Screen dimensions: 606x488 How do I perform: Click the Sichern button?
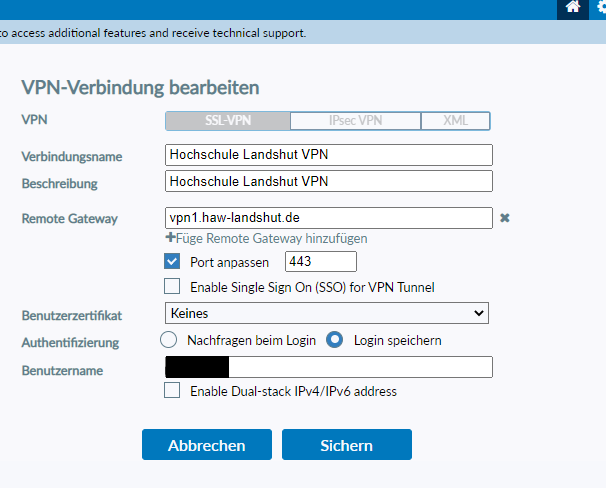pos(347,445)
